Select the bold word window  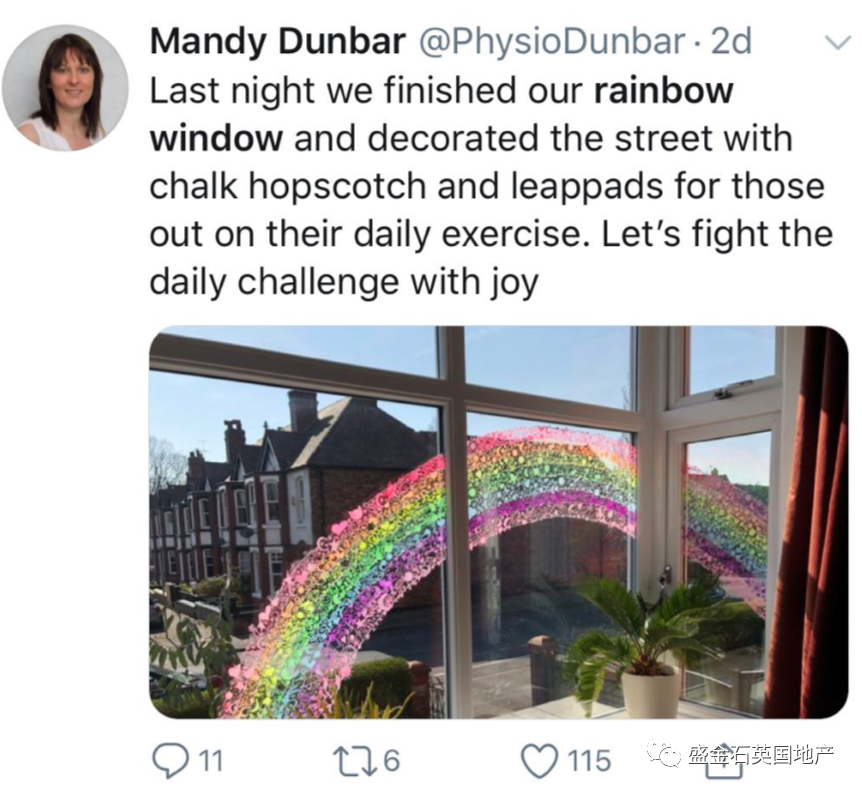coord(217,138)
